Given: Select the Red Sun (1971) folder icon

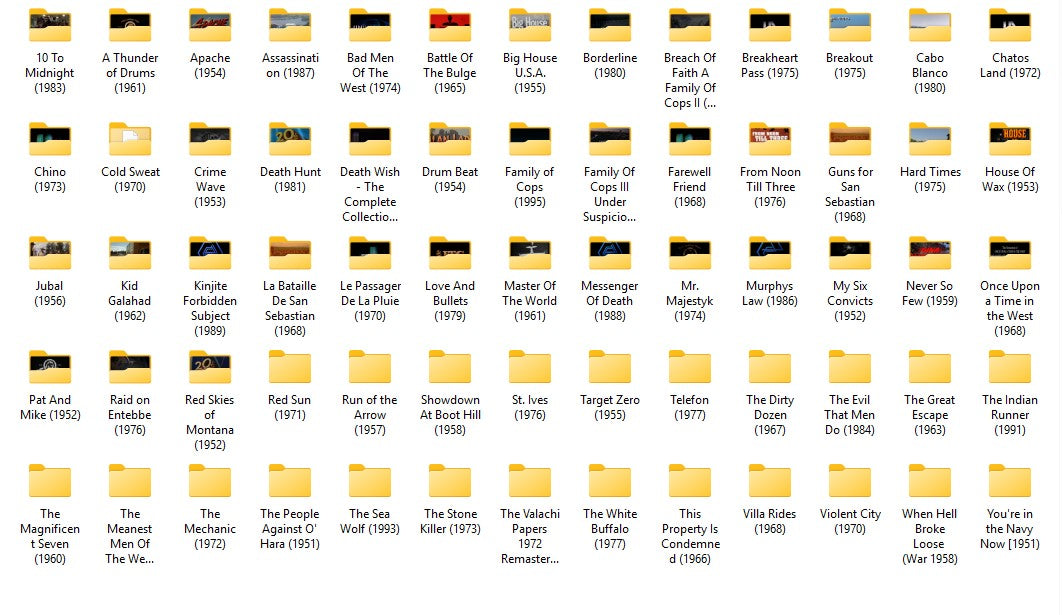Looking at the screenshot, I should pos(290,367).
